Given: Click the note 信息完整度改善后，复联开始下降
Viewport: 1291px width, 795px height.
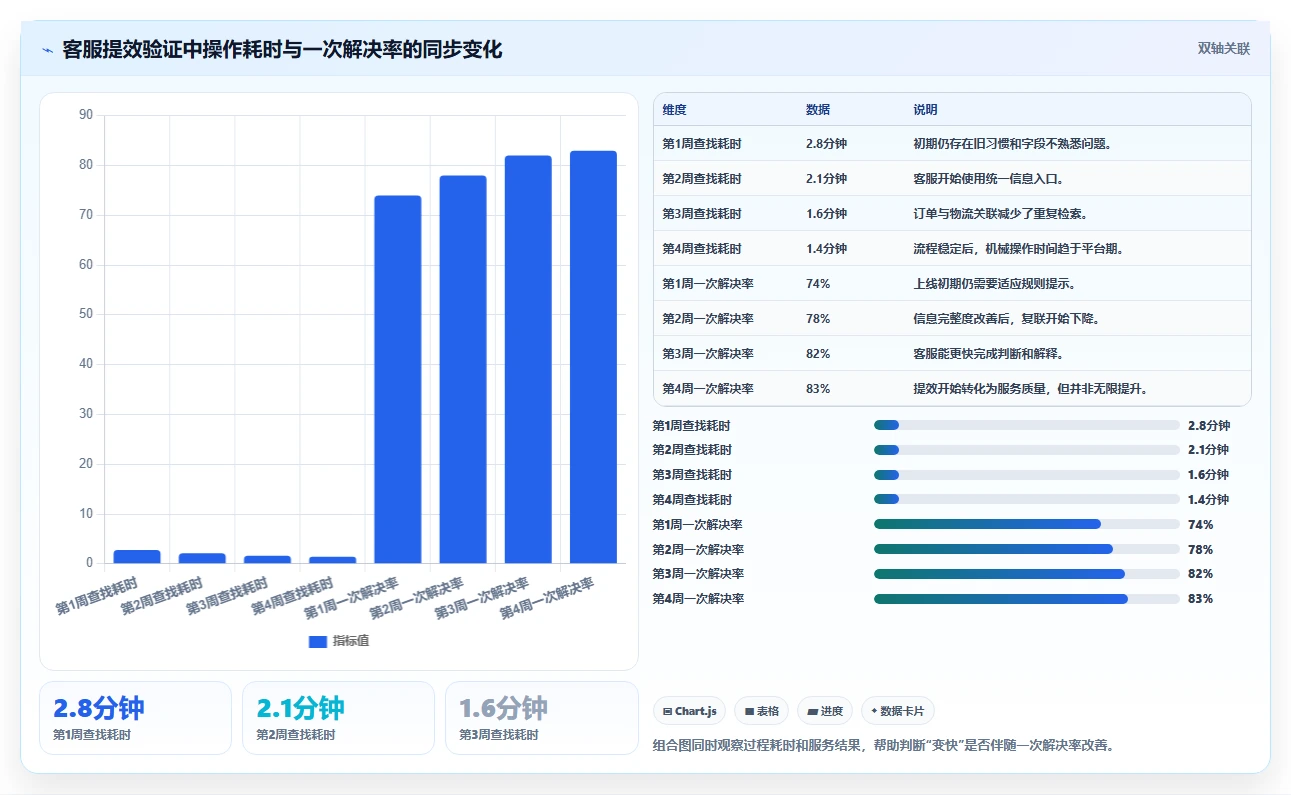Looking at the screenshot, I should (1006, 318).
